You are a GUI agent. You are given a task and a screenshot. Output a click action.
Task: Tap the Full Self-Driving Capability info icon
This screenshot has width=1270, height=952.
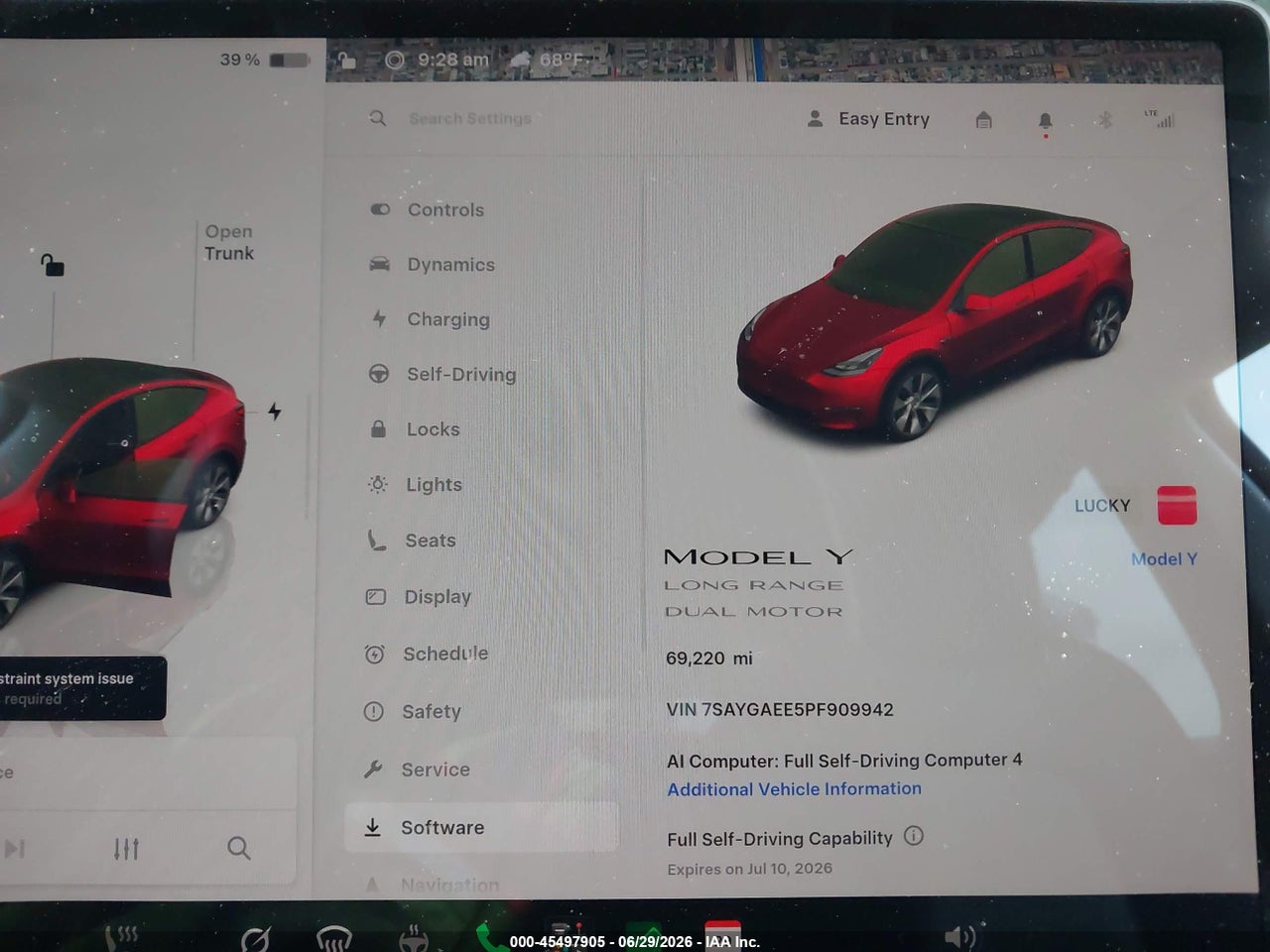pyautogui.click(x=914, y=836)
